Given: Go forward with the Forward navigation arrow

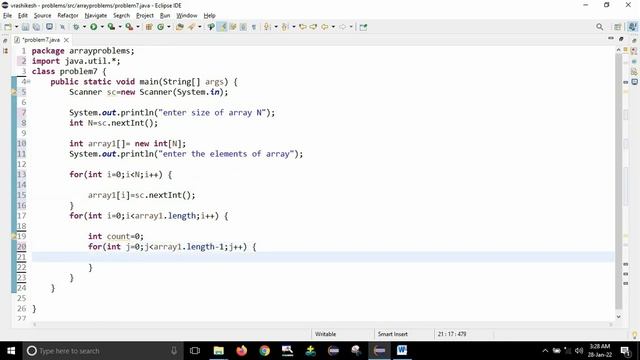Looking at the screenshot, I should coord(342,27).
